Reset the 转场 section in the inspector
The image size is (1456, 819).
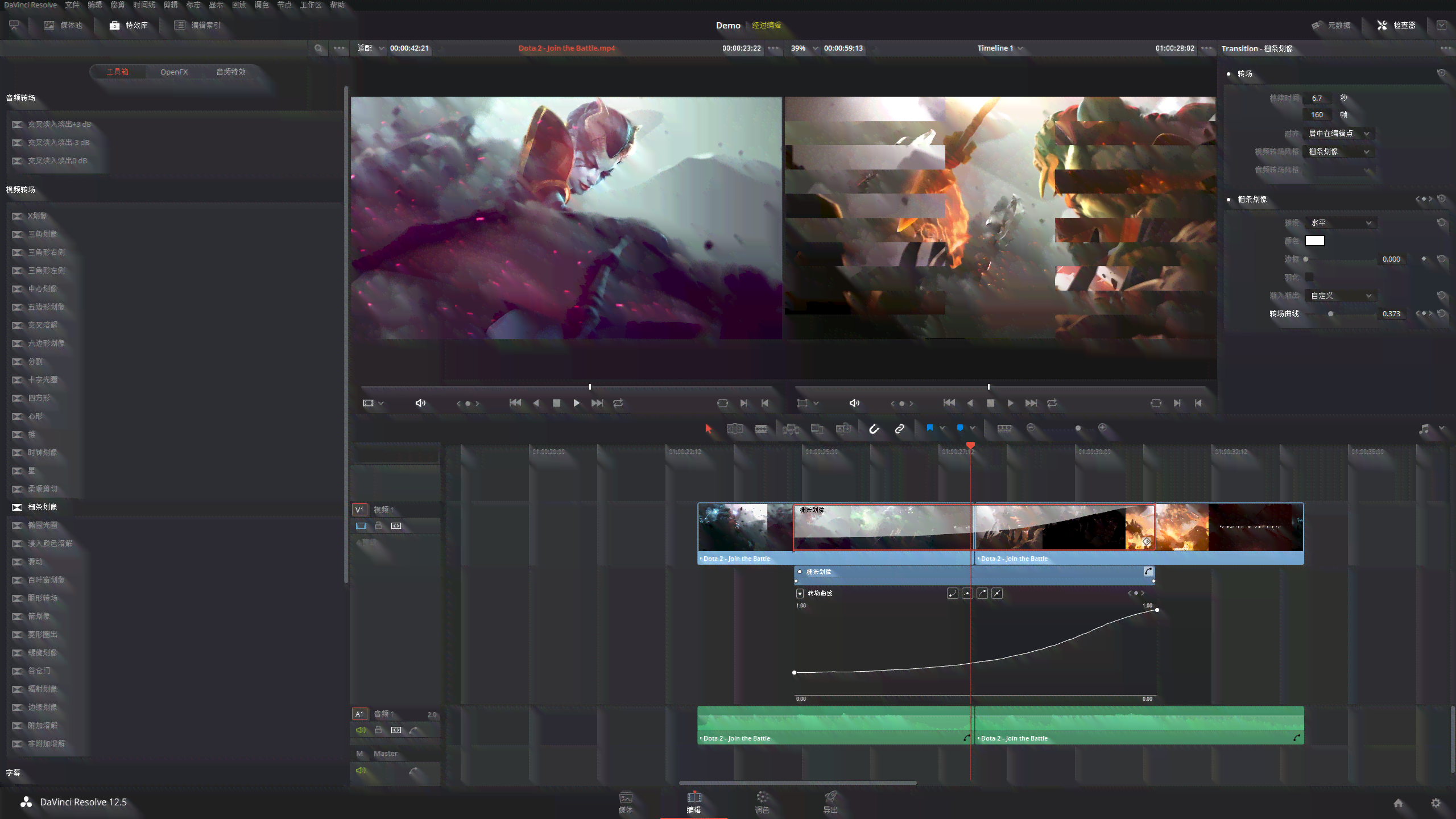pos(1441,73)
